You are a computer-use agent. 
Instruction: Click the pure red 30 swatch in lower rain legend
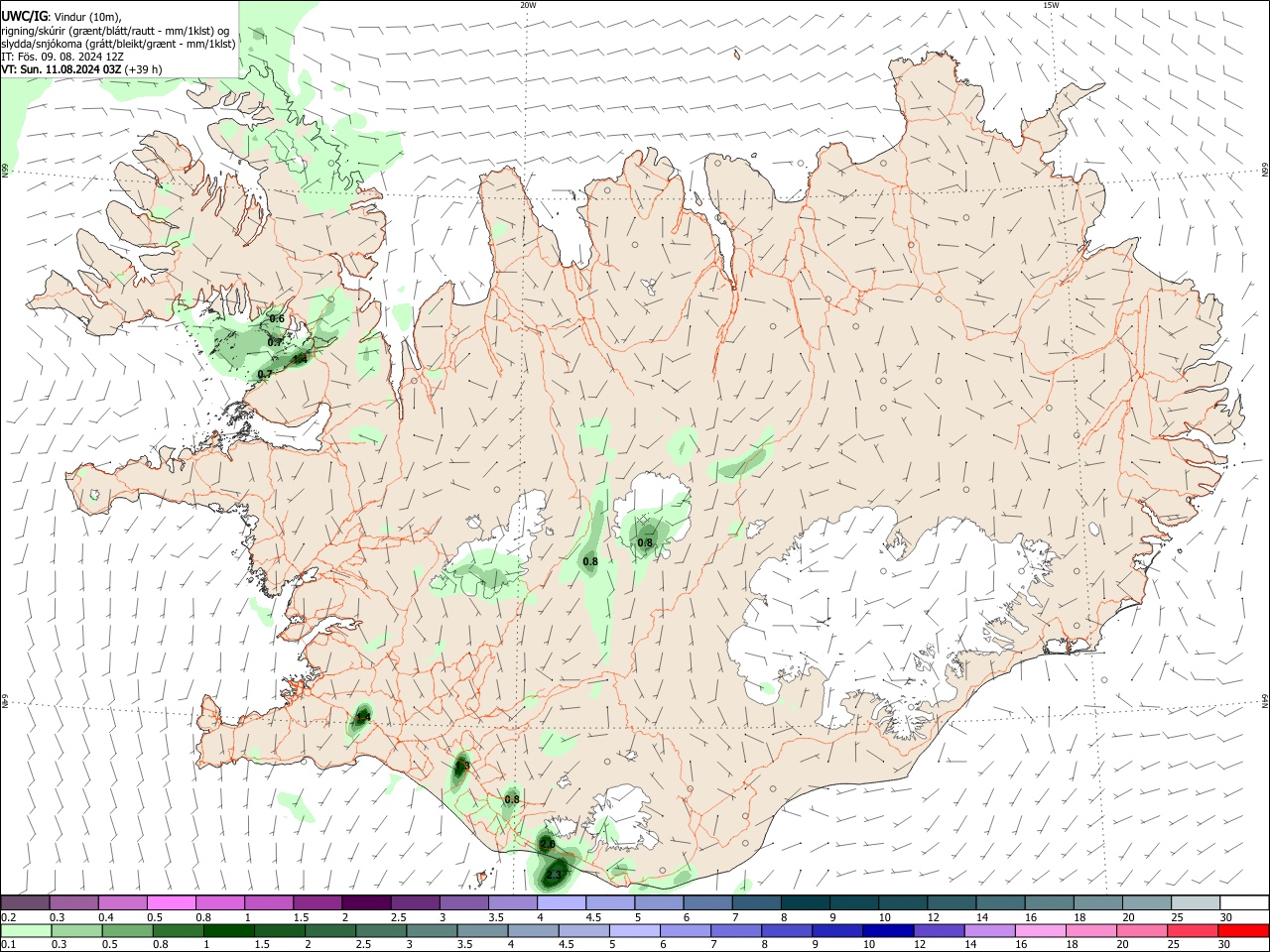click(1243, 931)
